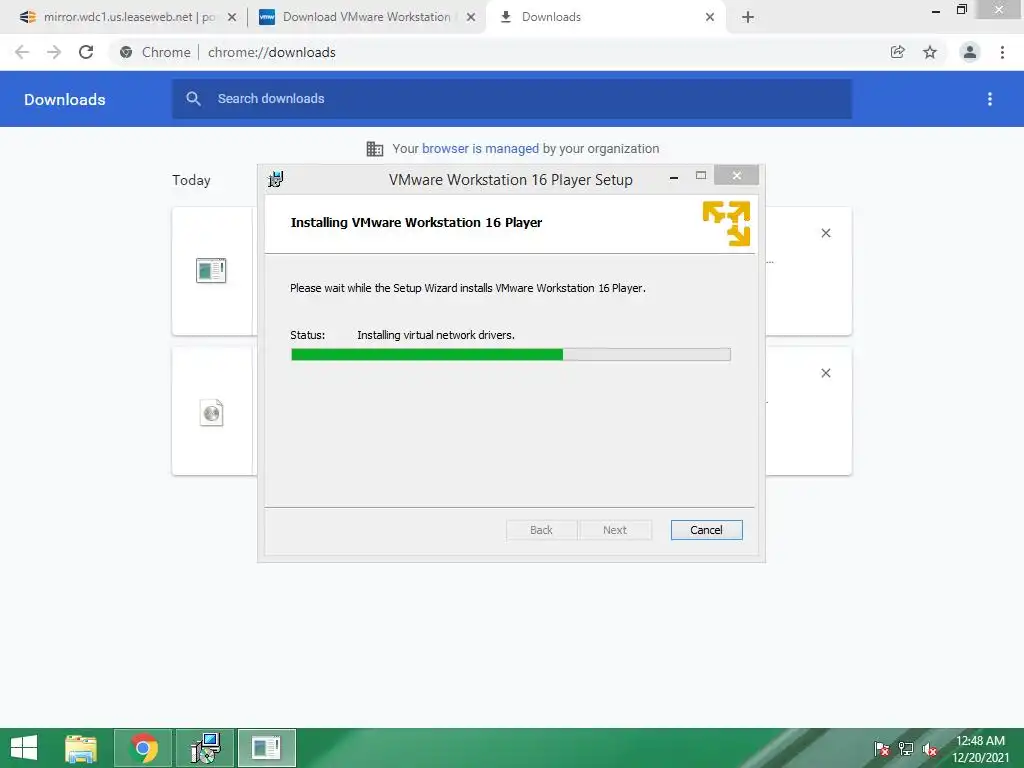
Task: Click the muted volume tray icon
Action: point(930,749)
